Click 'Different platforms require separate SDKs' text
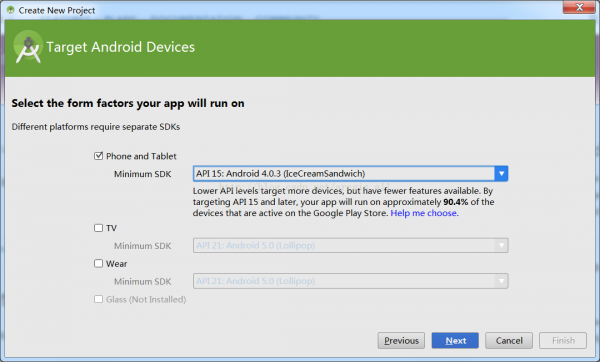The height and width of the screenshot is (362, 600). (96, 127)
